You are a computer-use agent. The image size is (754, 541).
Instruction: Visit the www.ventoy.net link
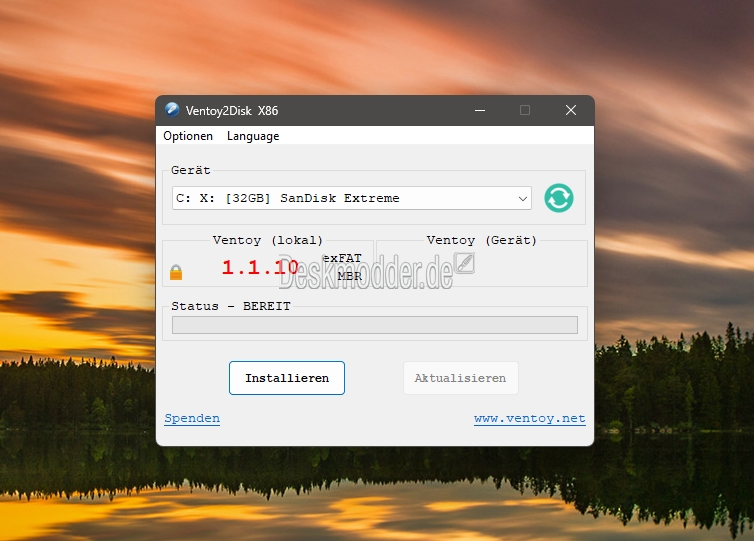pyautogui.click(x=529, y=419)
